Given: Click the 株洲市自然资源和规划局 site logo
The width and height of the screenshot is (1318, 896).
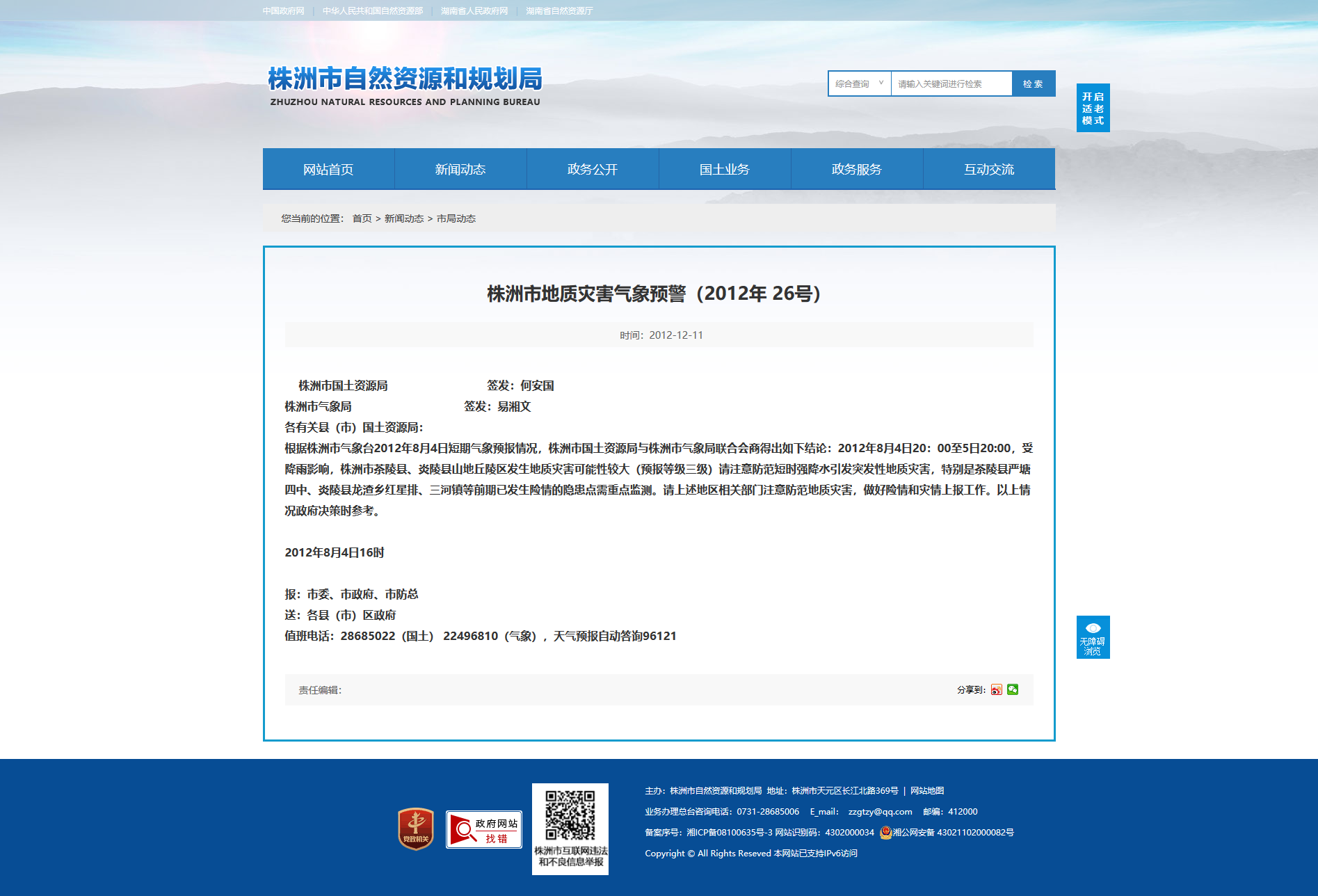Looking at the screenshot, I should coord(405,86).
